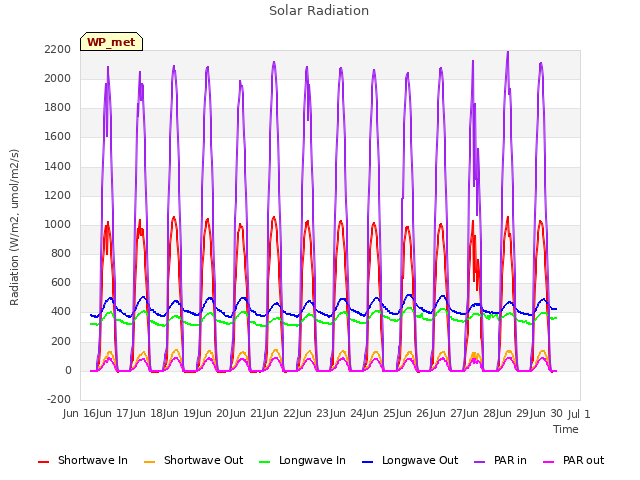Click the green Longwave In legend swatch
Image resolution: width=640 pixels, height=480 pixels.
pos(264,462)
